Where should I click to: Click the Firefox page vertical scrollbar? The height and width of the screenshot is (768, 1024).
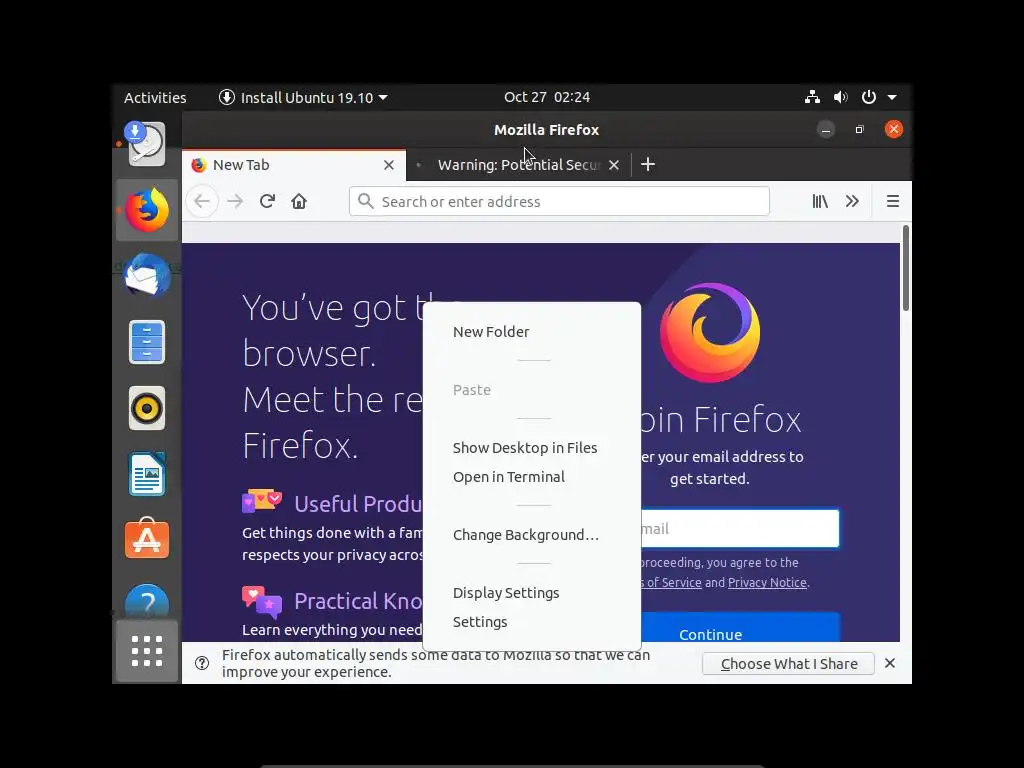tap(906, 268)
